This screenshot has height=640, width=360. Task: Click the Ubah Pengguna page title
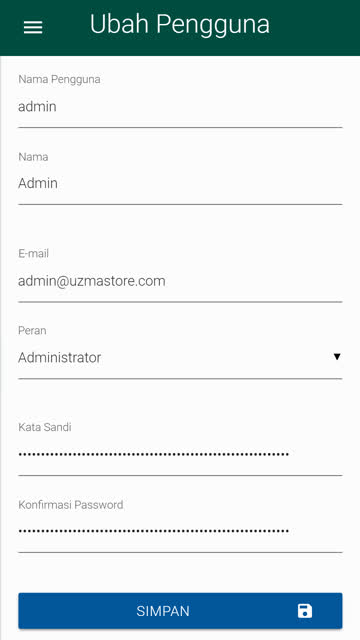pos(180,25)
